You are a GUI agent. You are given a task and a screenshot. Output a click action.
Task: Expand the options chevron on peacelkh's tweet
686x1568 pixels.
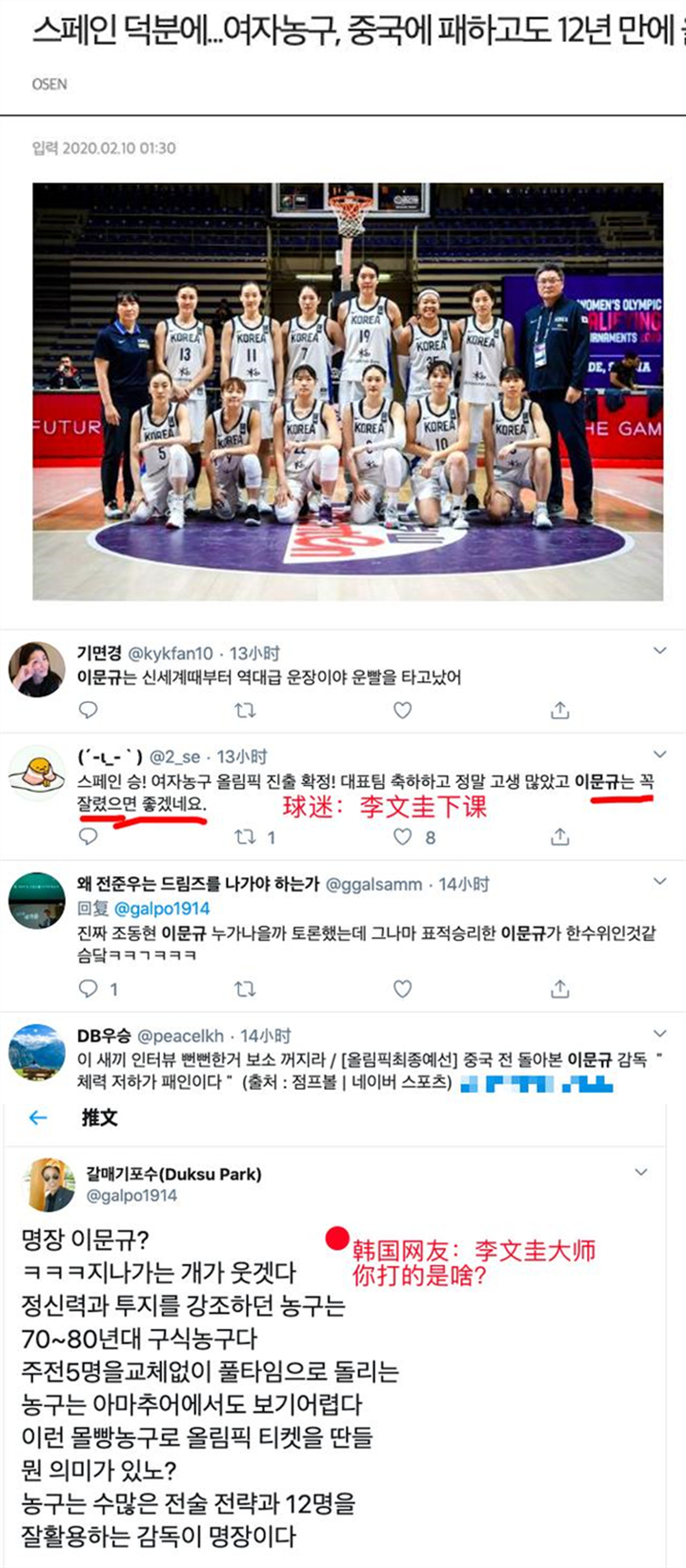[x=660, y=1034]
